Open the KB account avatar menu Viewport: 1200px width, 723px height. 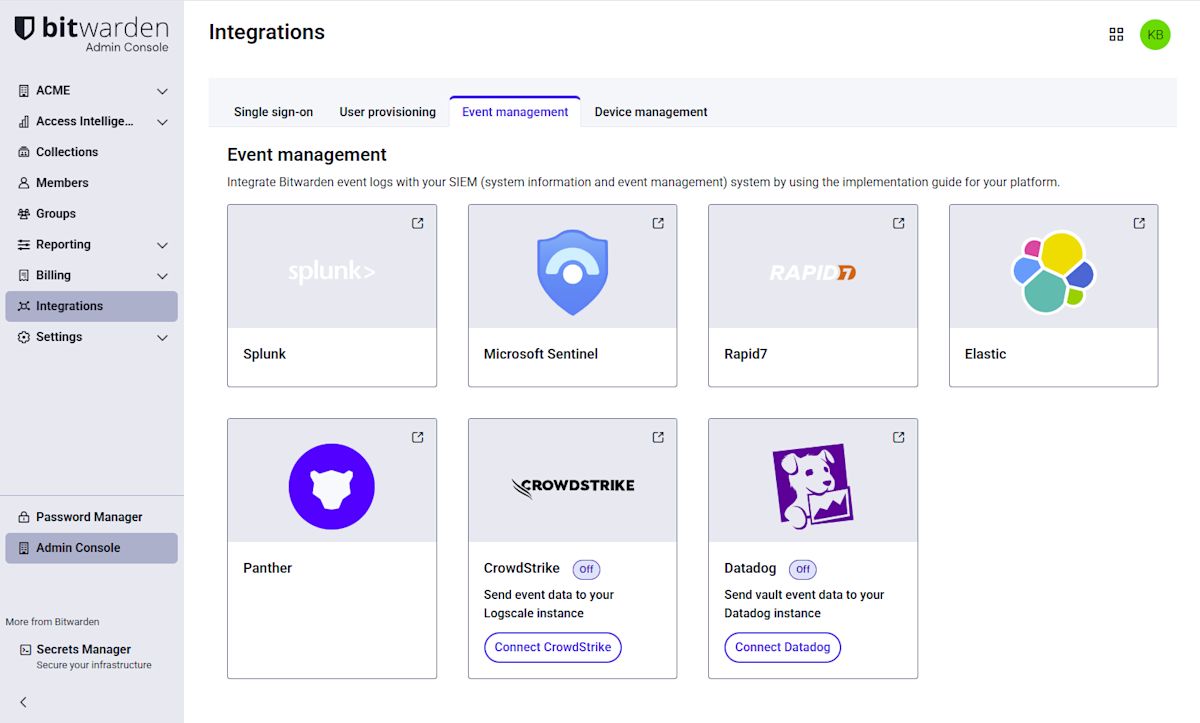(x=1155, y=35)
